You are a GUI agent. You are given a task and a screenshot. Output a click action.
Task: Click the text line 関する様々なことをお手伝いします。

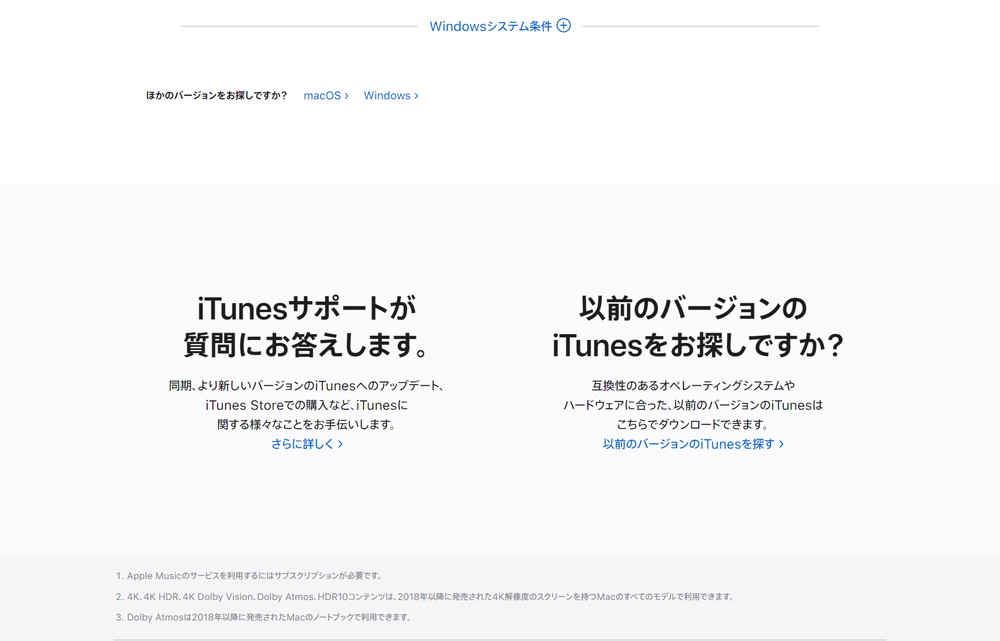click(306, 425)
